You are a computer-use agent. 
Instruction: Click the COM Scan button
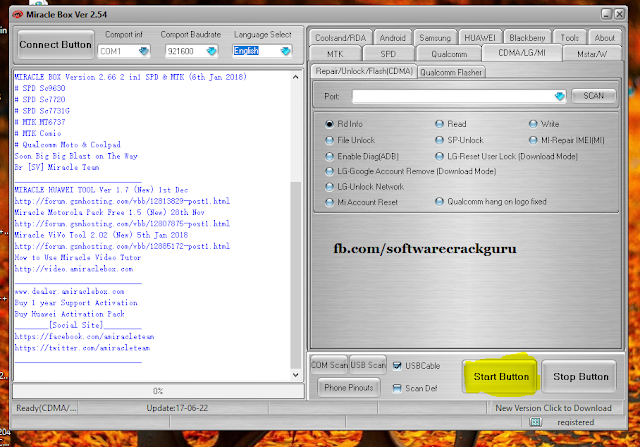(329, 365)
